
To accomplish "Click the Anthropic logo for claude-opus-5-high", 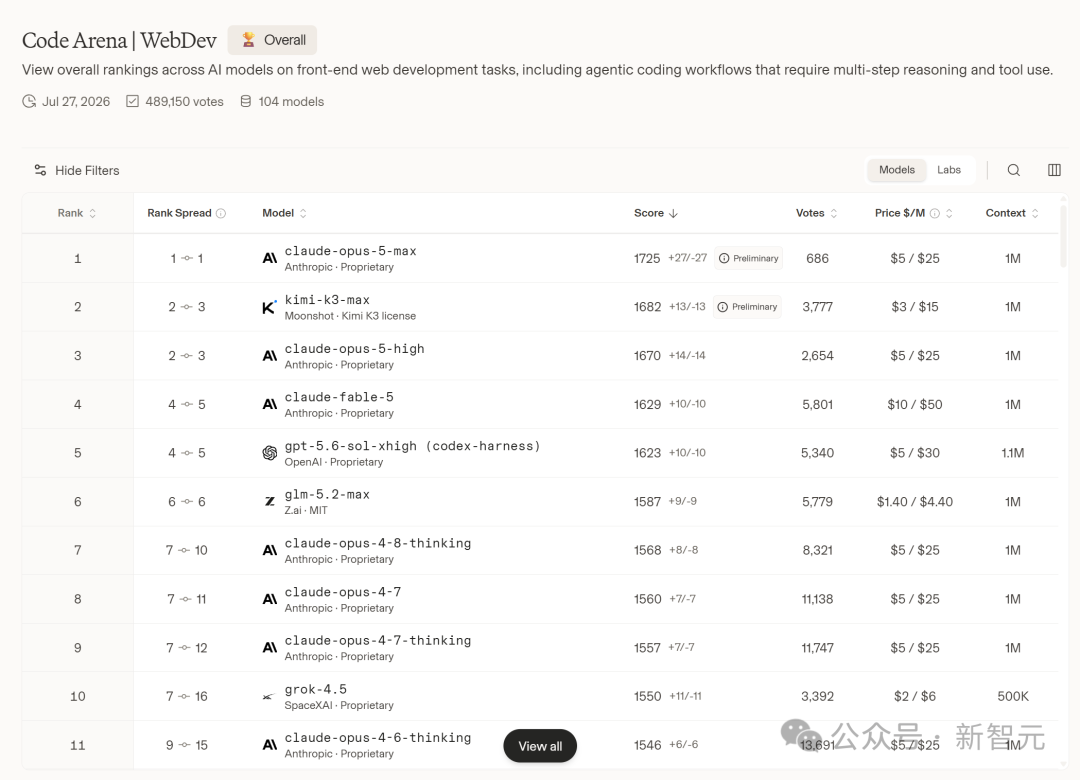I will tap(270, 356).
